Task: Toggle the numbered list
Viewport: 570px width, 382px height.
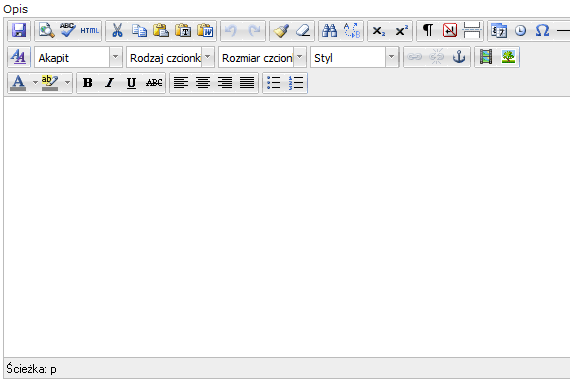Action: [x=296, y=83]
